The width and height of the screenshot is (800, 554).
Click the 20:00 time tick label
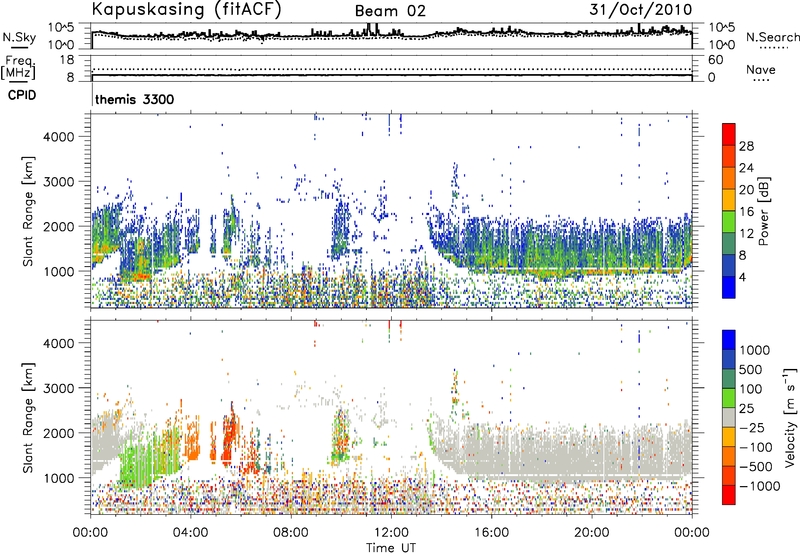click(591, 533)
